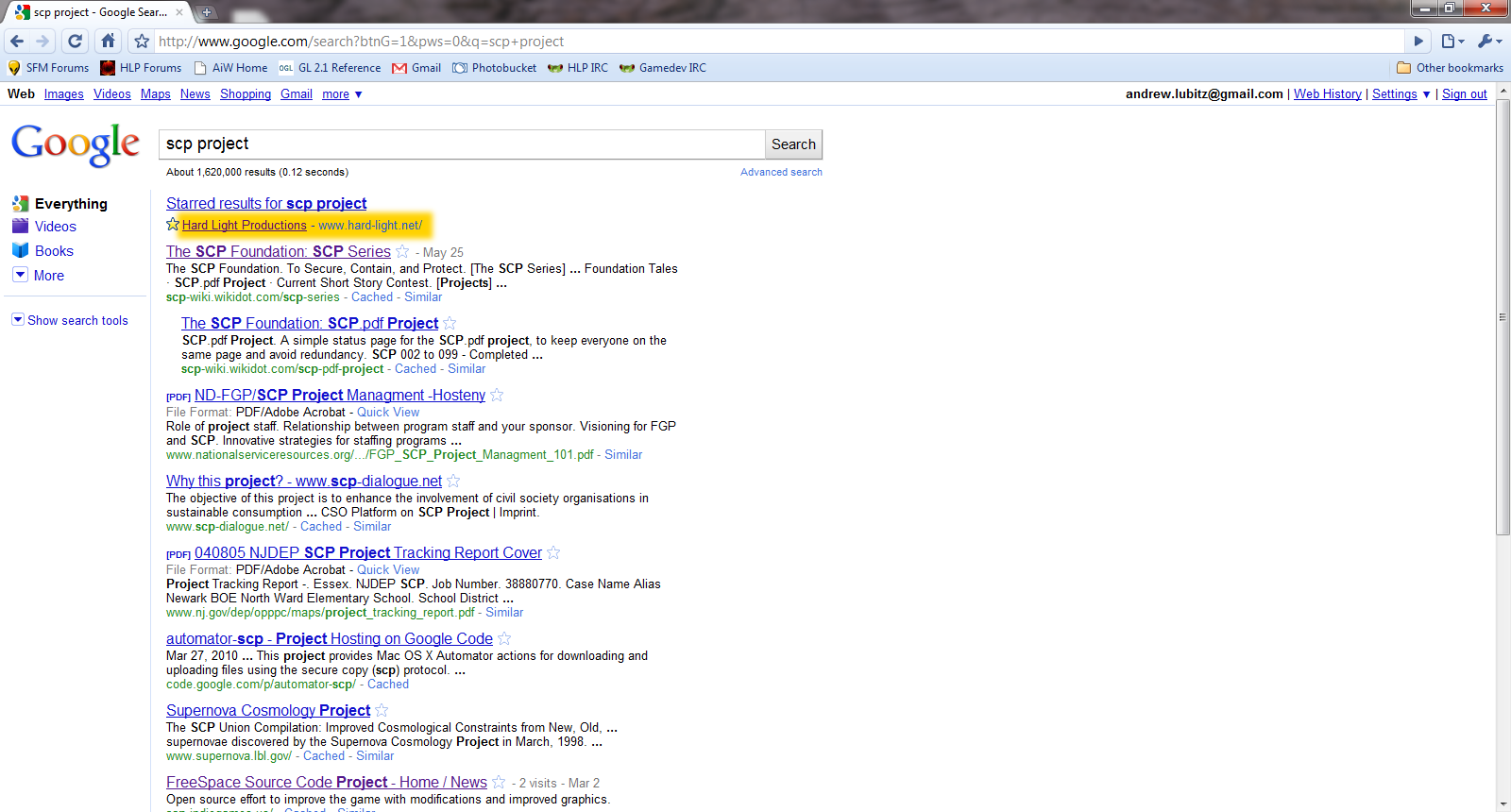Image resolution: width=1511 pixels, height=812 pixels.
Task: Open HLP Forums bookmark
Action: [x=141, y=68]
